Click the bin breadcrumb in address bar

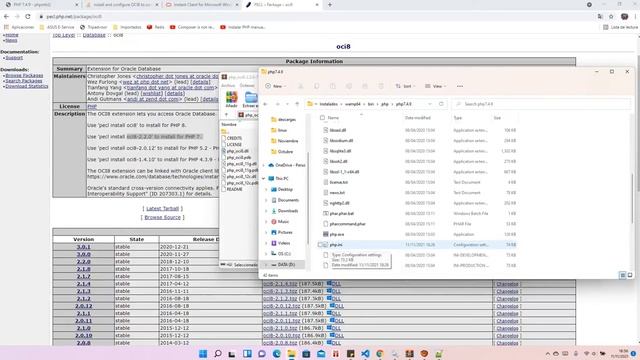click(371, 104)
